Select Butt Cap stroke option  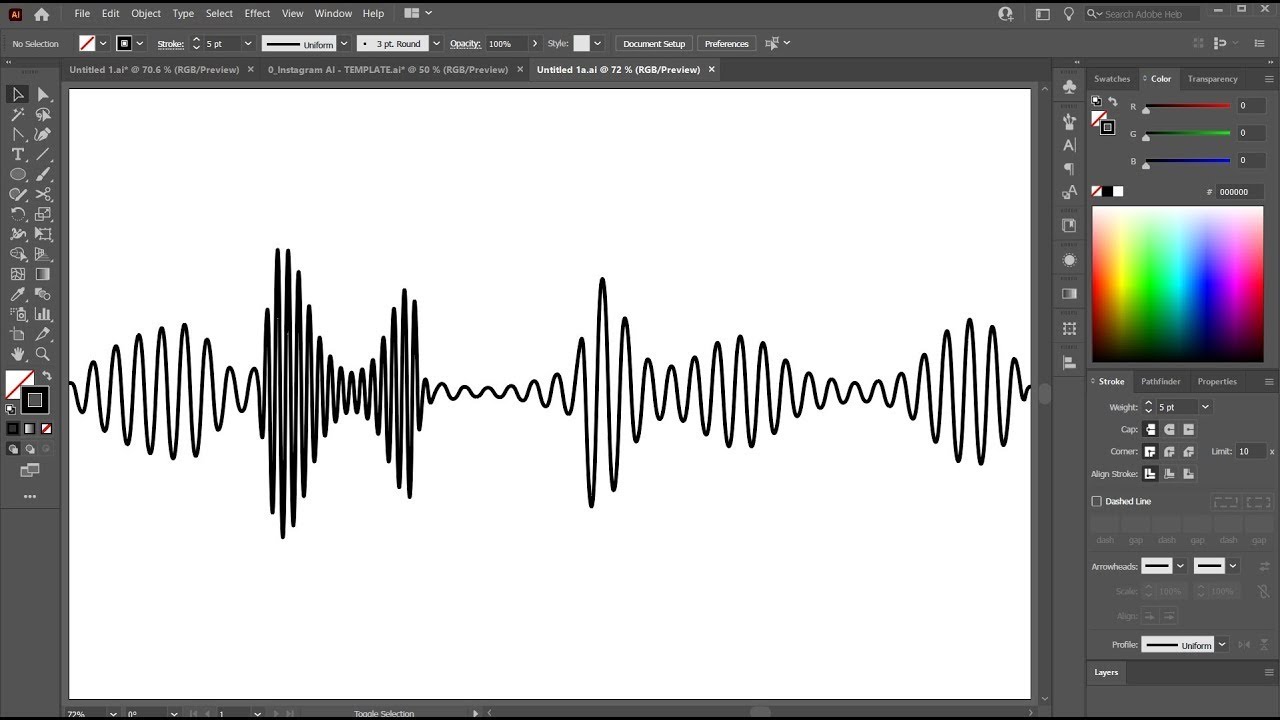coord(1150,429)
